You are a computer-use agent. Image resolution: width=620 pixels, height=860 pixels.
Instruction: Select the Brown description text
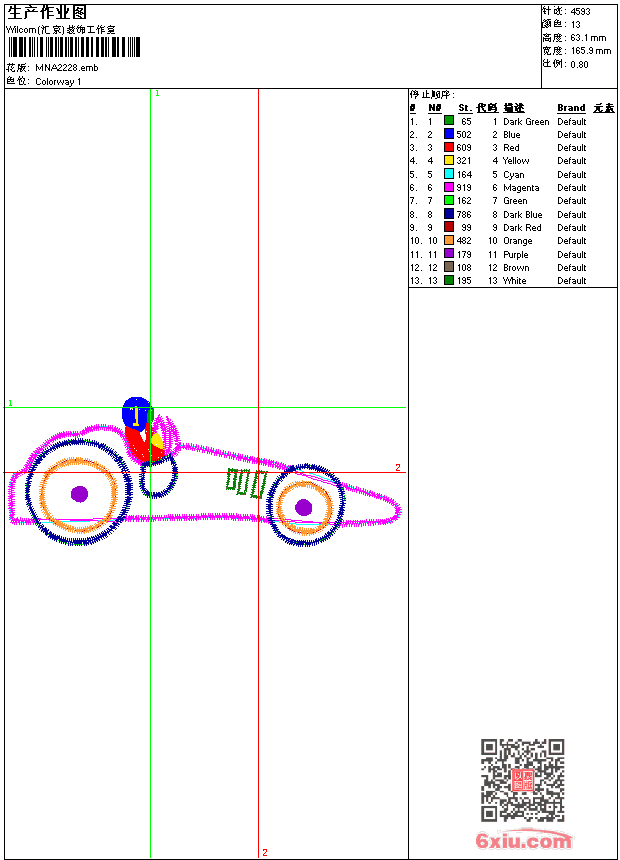coord(516,268)
